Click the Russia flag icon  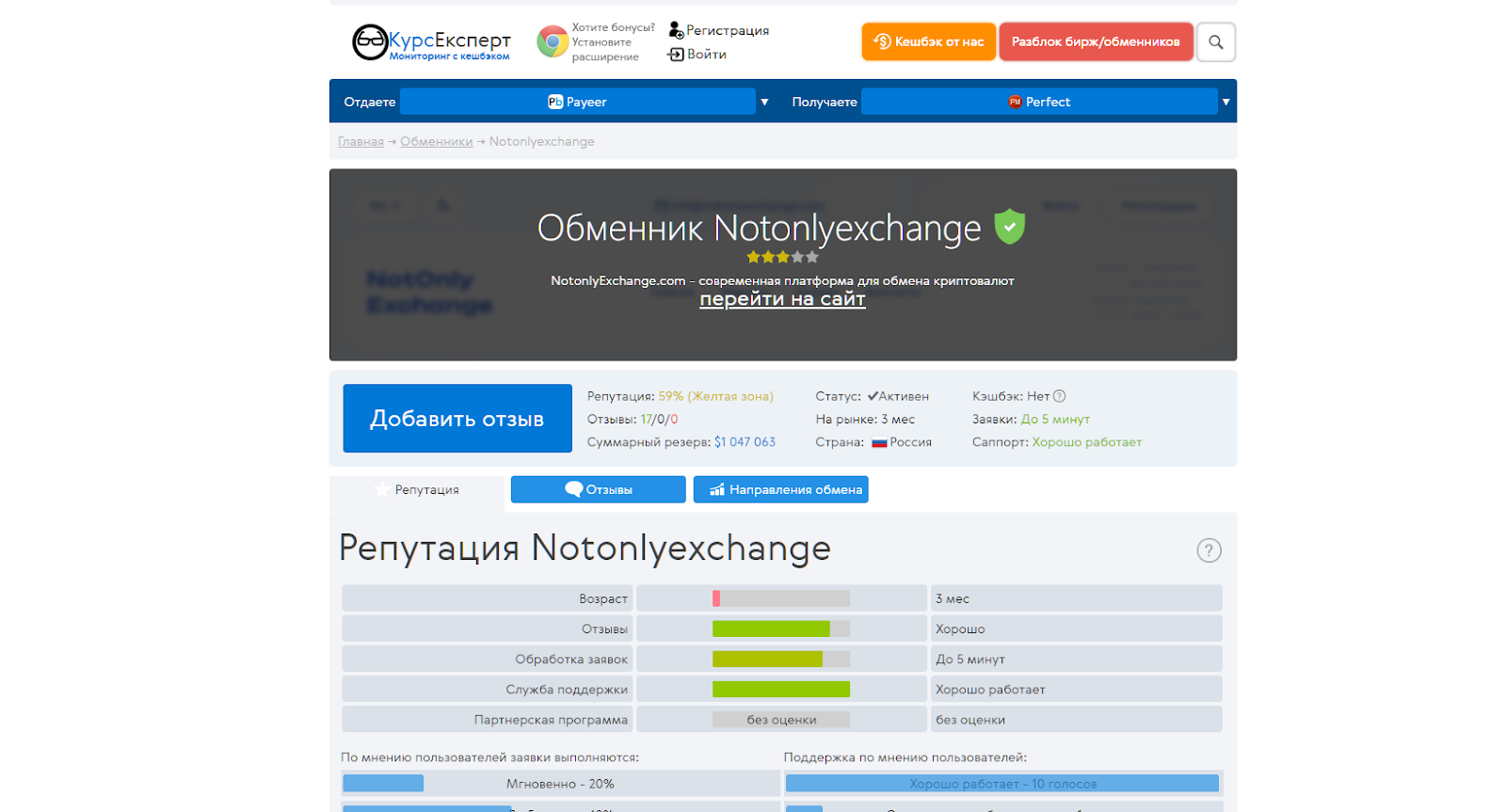[x=879, y=442]
